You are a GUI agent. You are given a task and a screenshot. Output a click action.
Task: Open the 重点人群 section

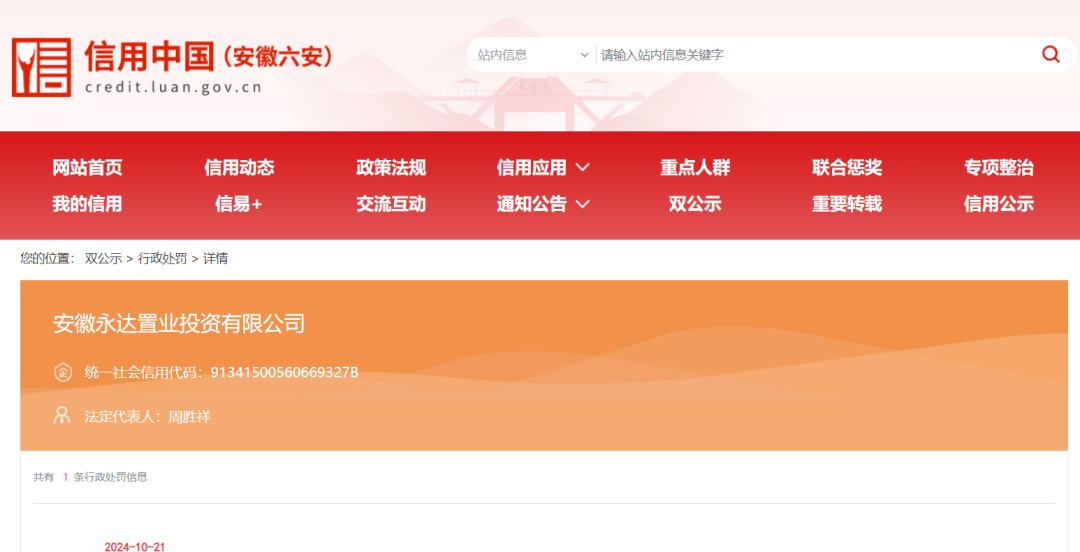click(x=695, y=167)
